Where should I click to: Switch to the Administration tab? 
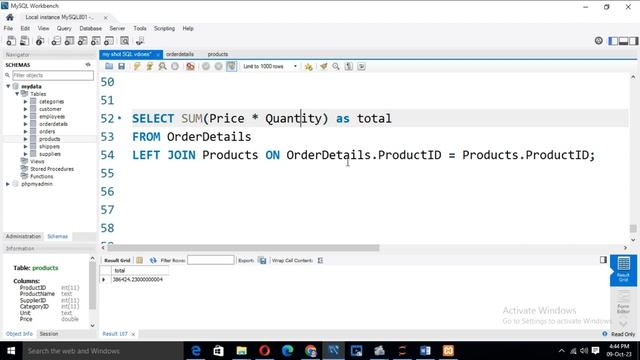tap(23, 236)
